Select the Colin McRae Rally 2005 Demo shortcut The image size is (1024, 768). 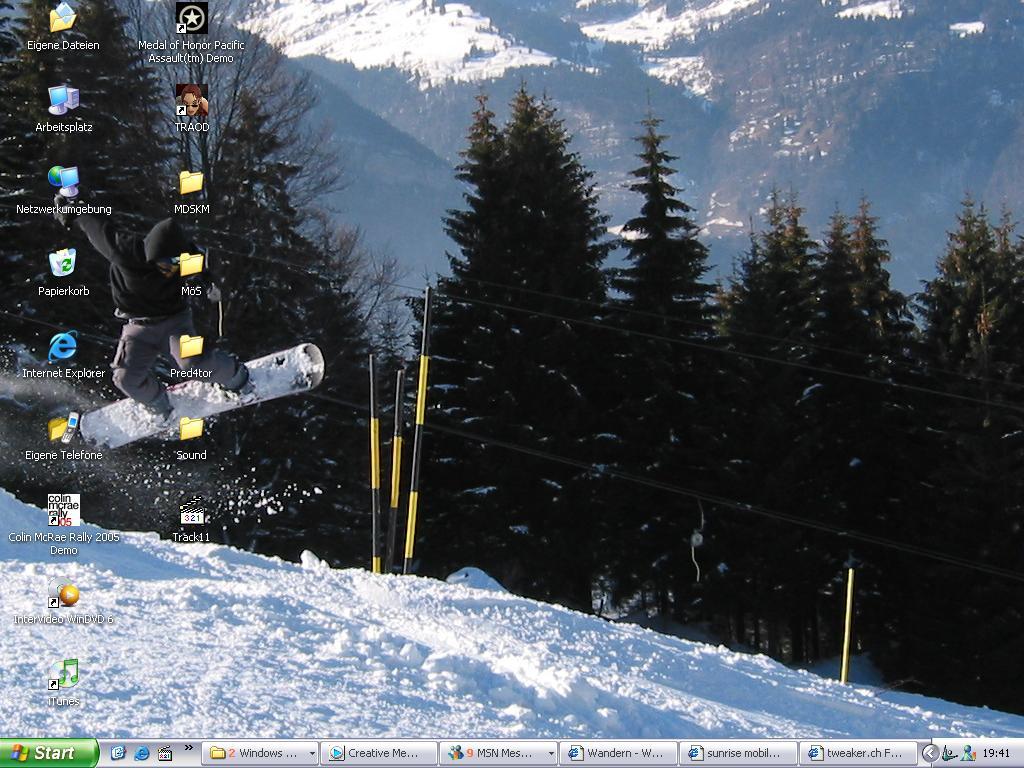[63, 510]
